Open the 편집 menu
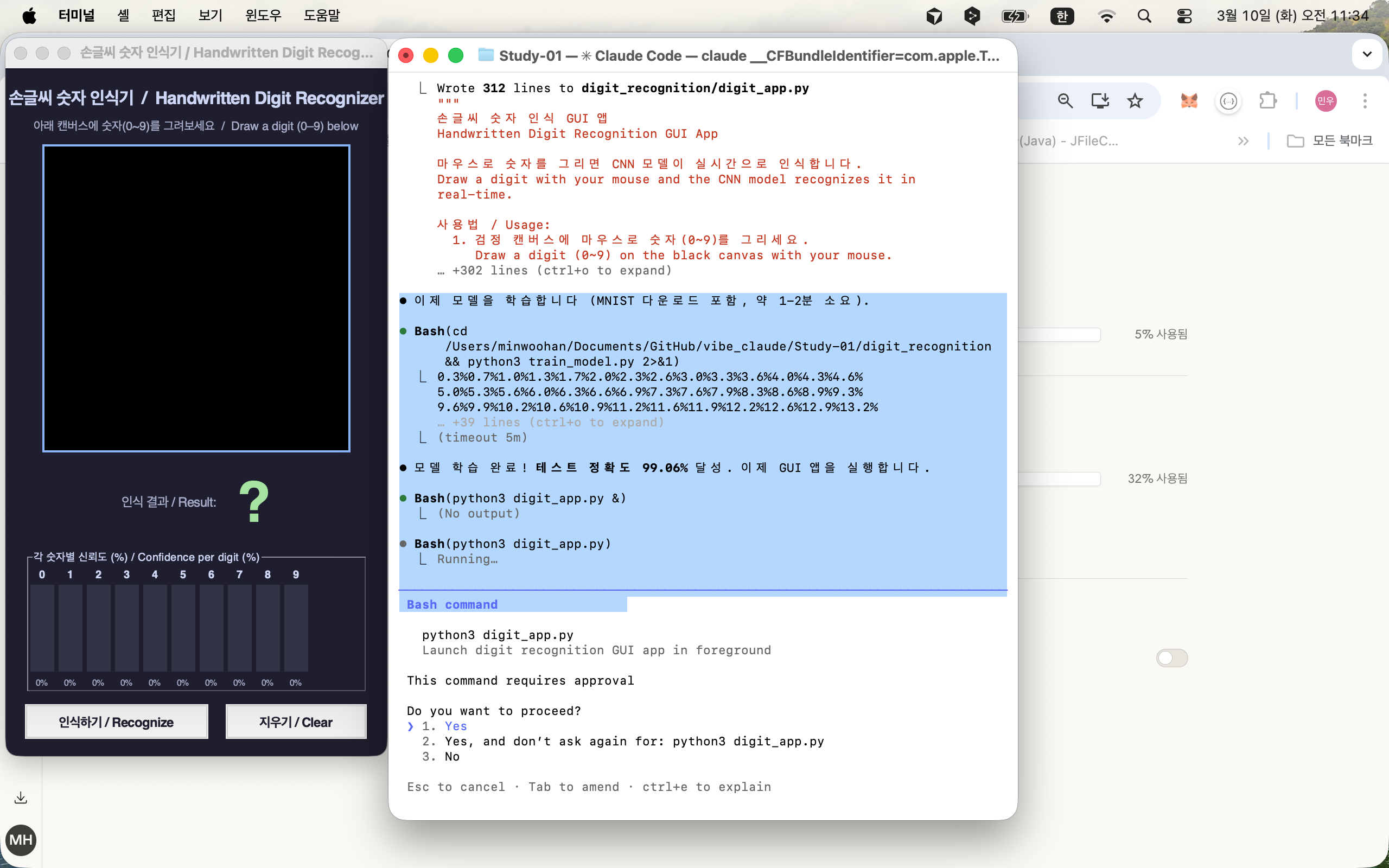Viewport: 1389px width, 868px height. coord(163,16)
